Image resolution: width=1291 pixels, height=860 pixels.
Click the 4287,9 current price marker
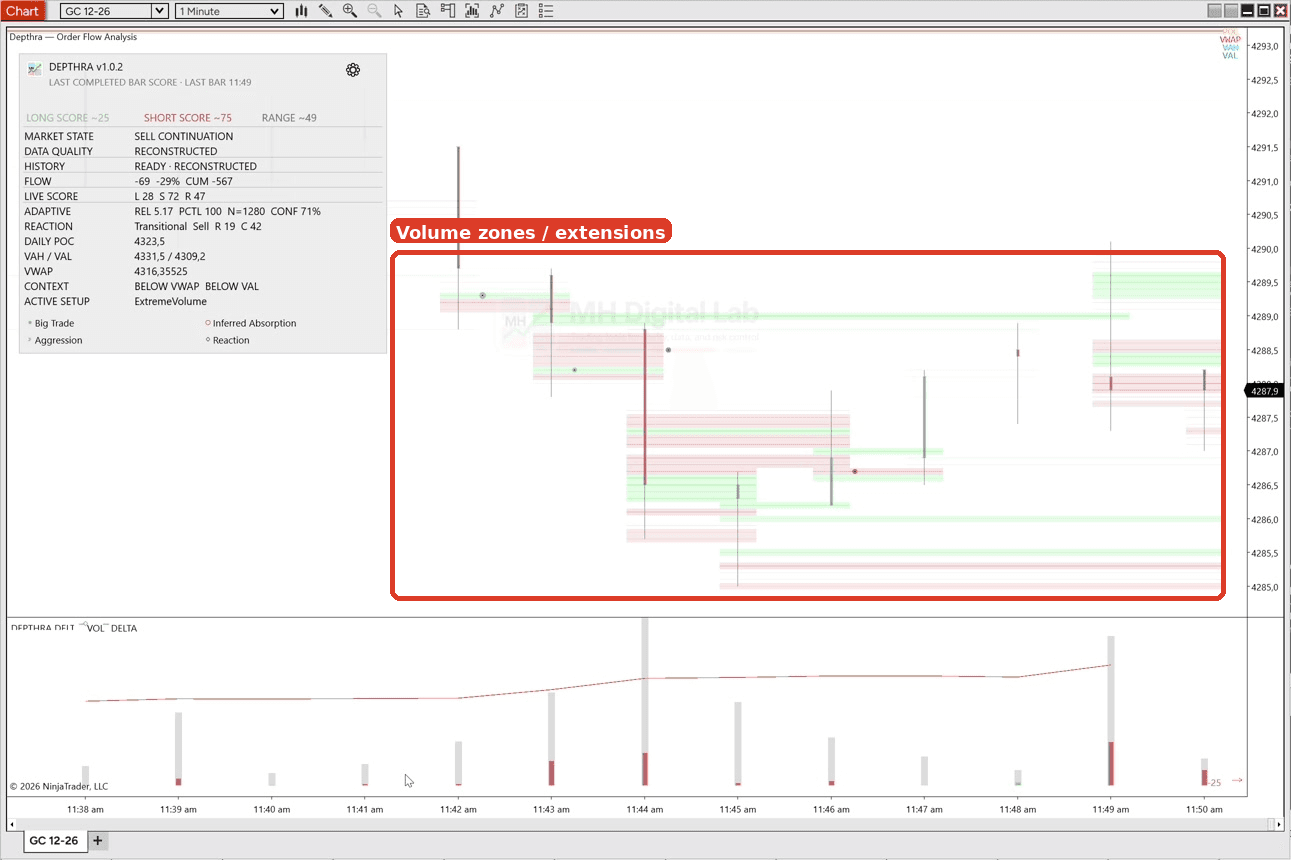1264,391
